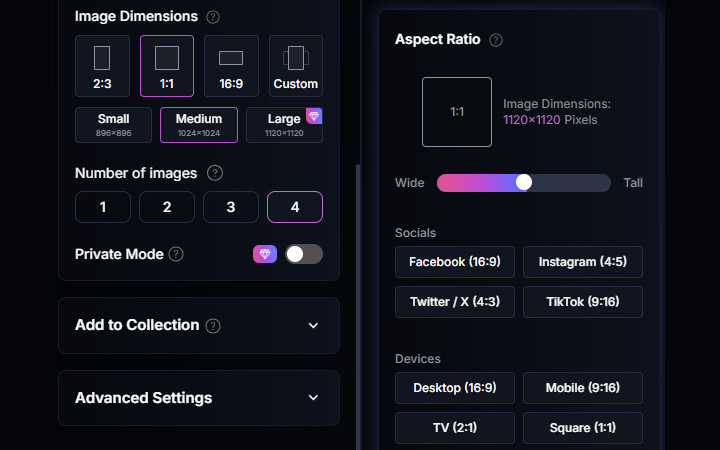Viewport: 720px width, 450px height.
Task: Open the Add to Collection help icon
Action: click(x=213, y=326)
